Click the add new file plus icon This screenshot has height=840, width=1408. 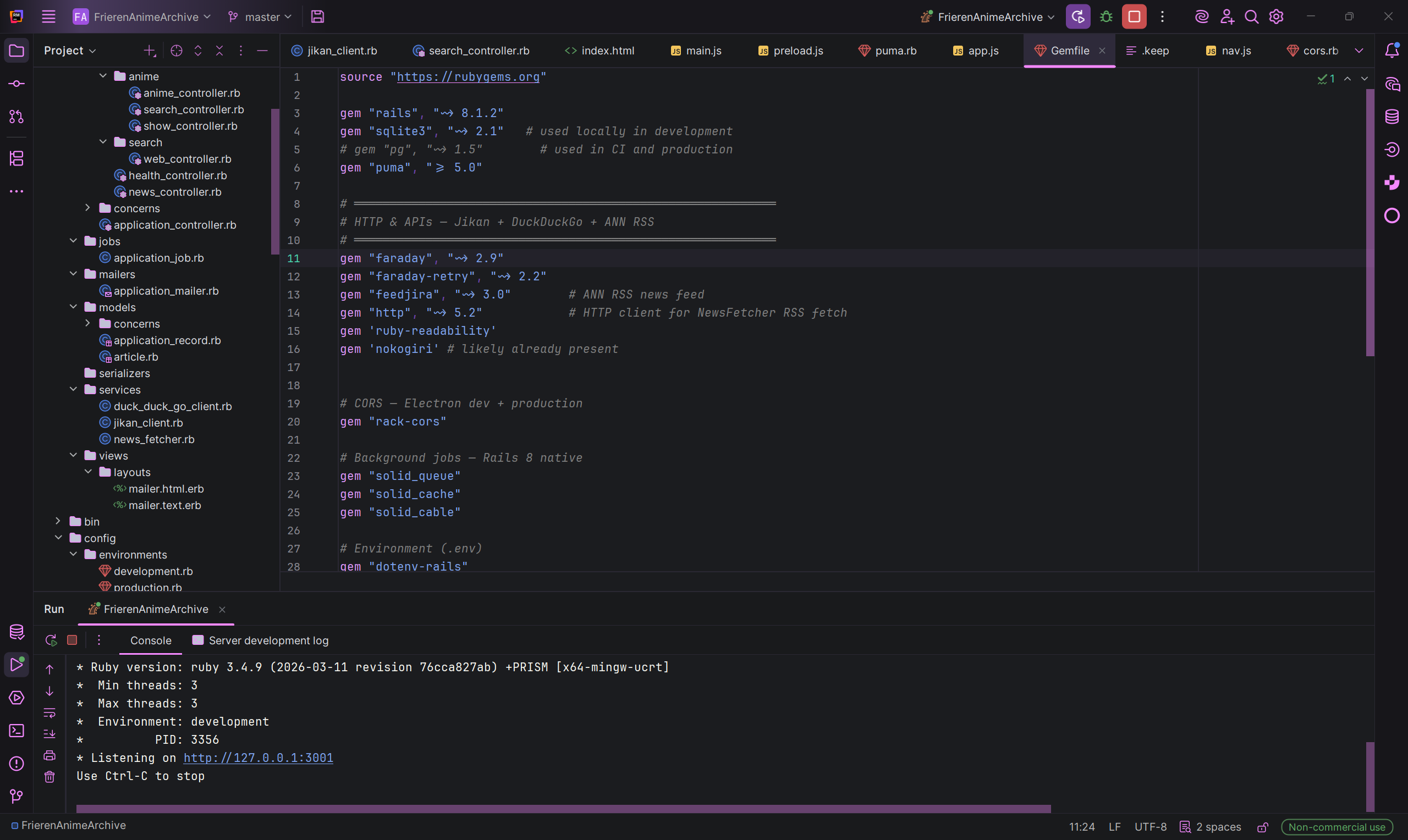[150, 51]
